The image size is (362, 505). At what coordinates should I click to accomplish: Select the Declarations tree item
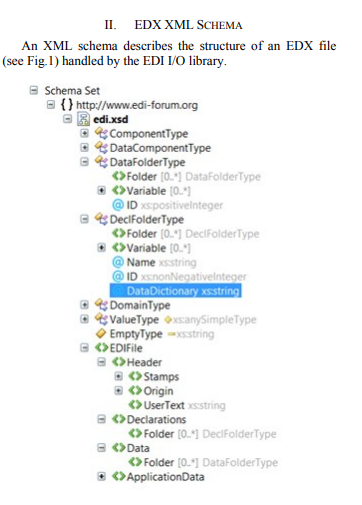click(149, 419)
